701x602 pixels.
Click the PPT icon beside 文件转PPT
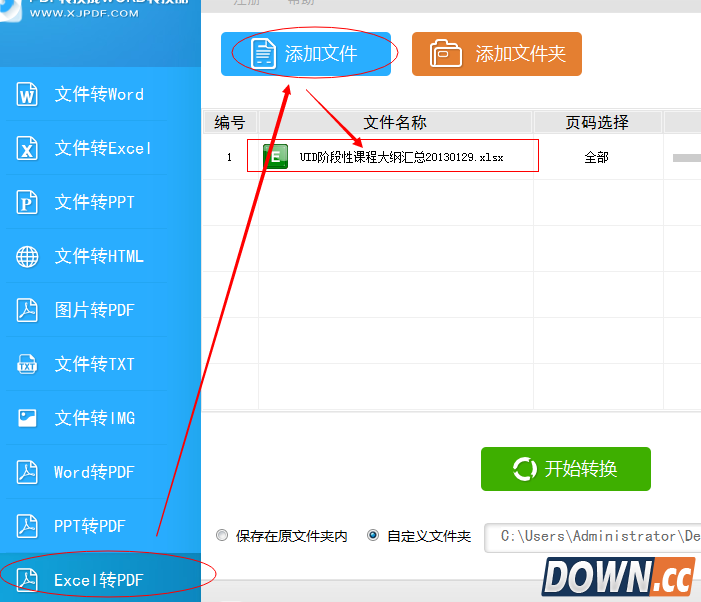tap(27, 202)
